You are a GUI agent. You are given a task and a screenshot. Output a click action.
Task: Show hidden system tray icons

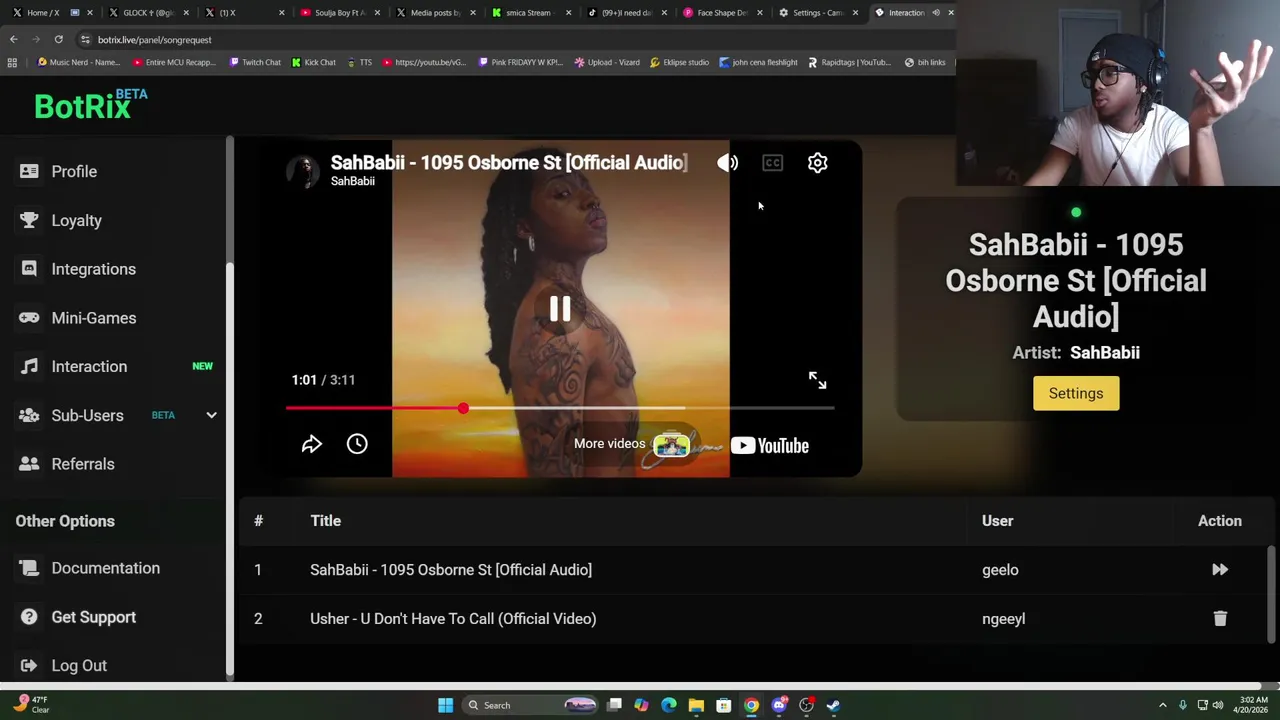click(x=1162, y=705)
